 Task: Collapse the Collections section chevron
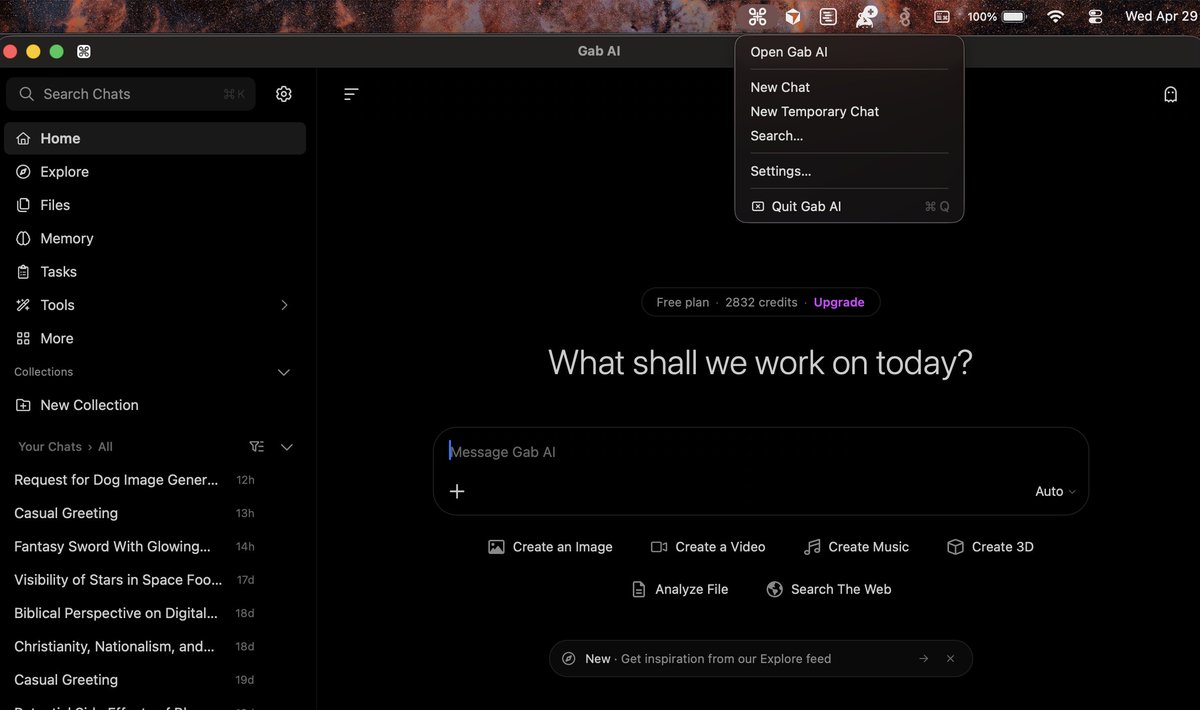pos(284,372)
